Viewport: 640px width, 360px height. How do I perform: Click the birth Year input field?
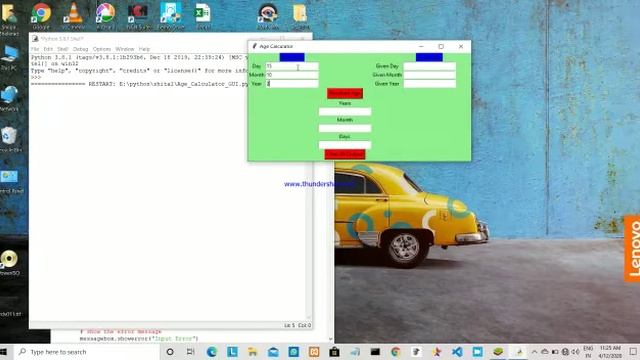tap(292, 84)
